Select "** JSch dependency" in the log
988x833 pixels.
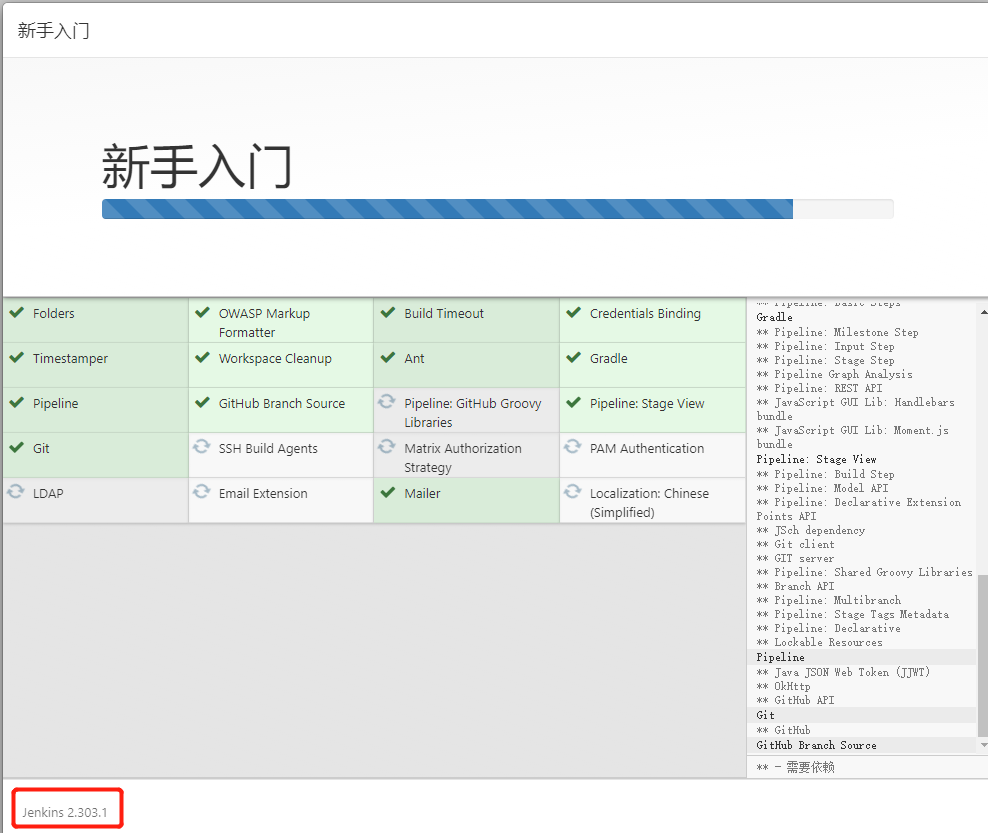click(811, 531)
